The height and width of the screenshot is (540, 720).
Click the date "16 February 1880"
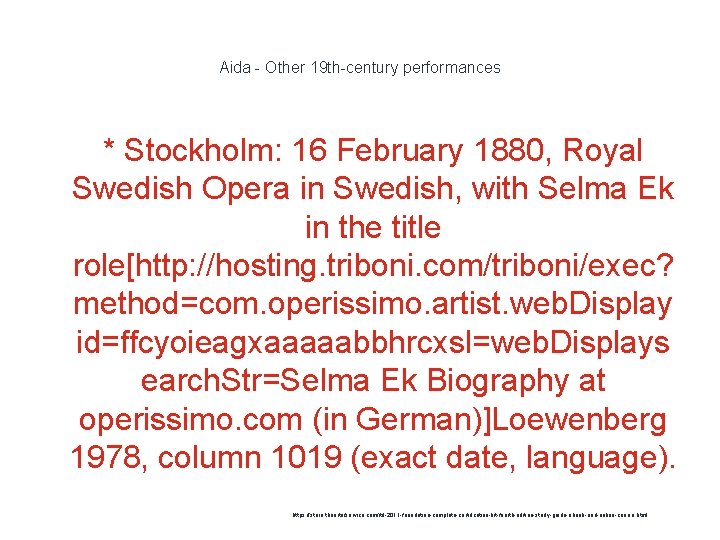418,151
